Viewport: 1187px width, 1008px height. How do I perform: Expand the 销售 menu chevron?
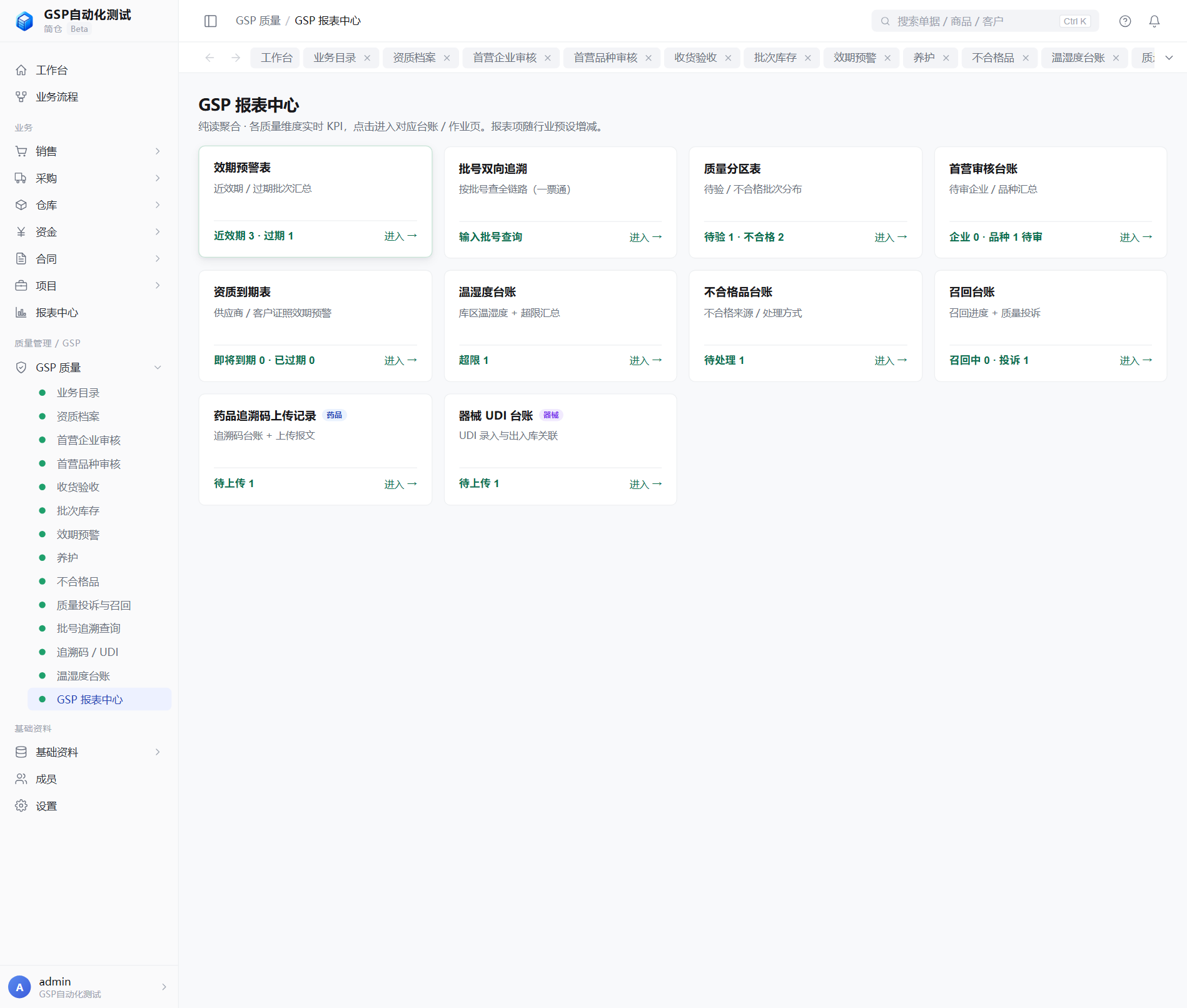coord(158,151)
